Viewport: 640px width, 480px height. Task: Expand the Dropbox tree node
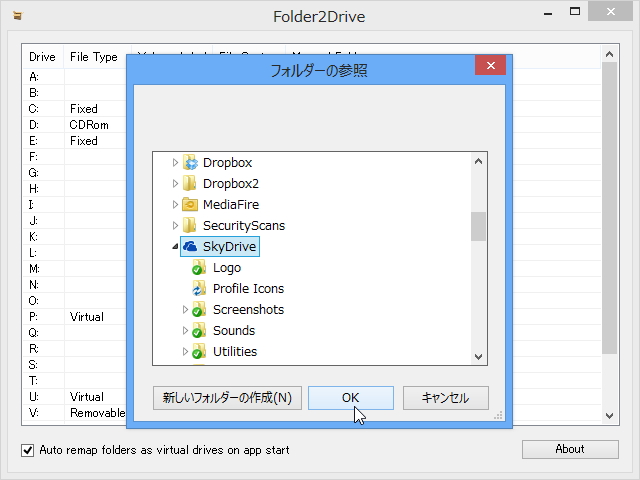[x=175, y=162]
